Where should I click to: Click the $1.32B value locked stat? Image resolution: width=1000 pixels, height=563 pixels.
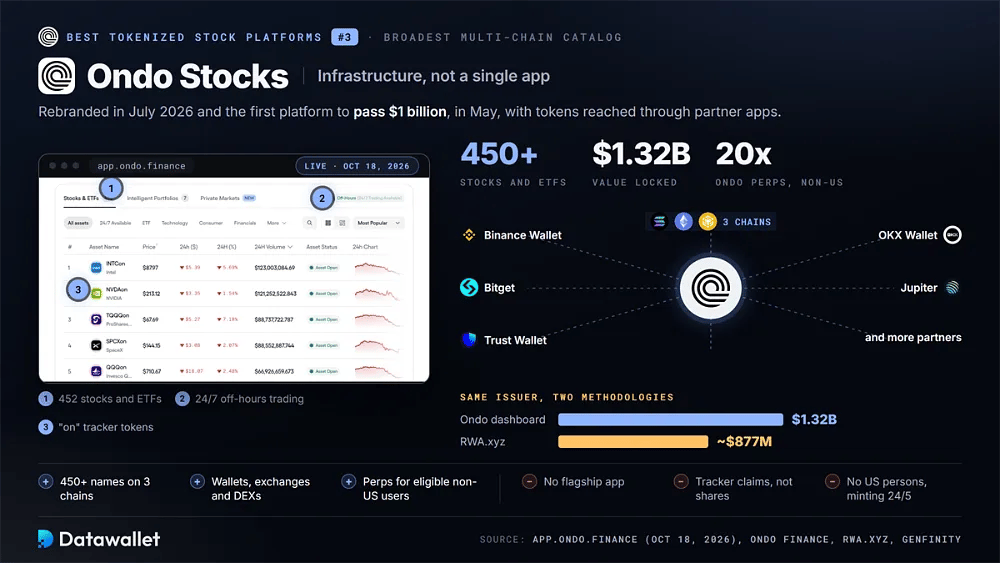coord(641,164)
